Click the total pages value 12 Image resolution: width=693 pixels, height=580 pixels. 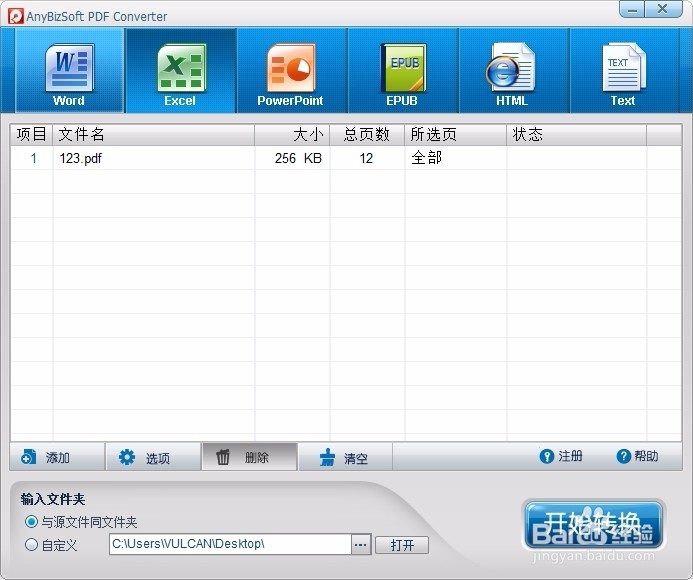(366, 158)
